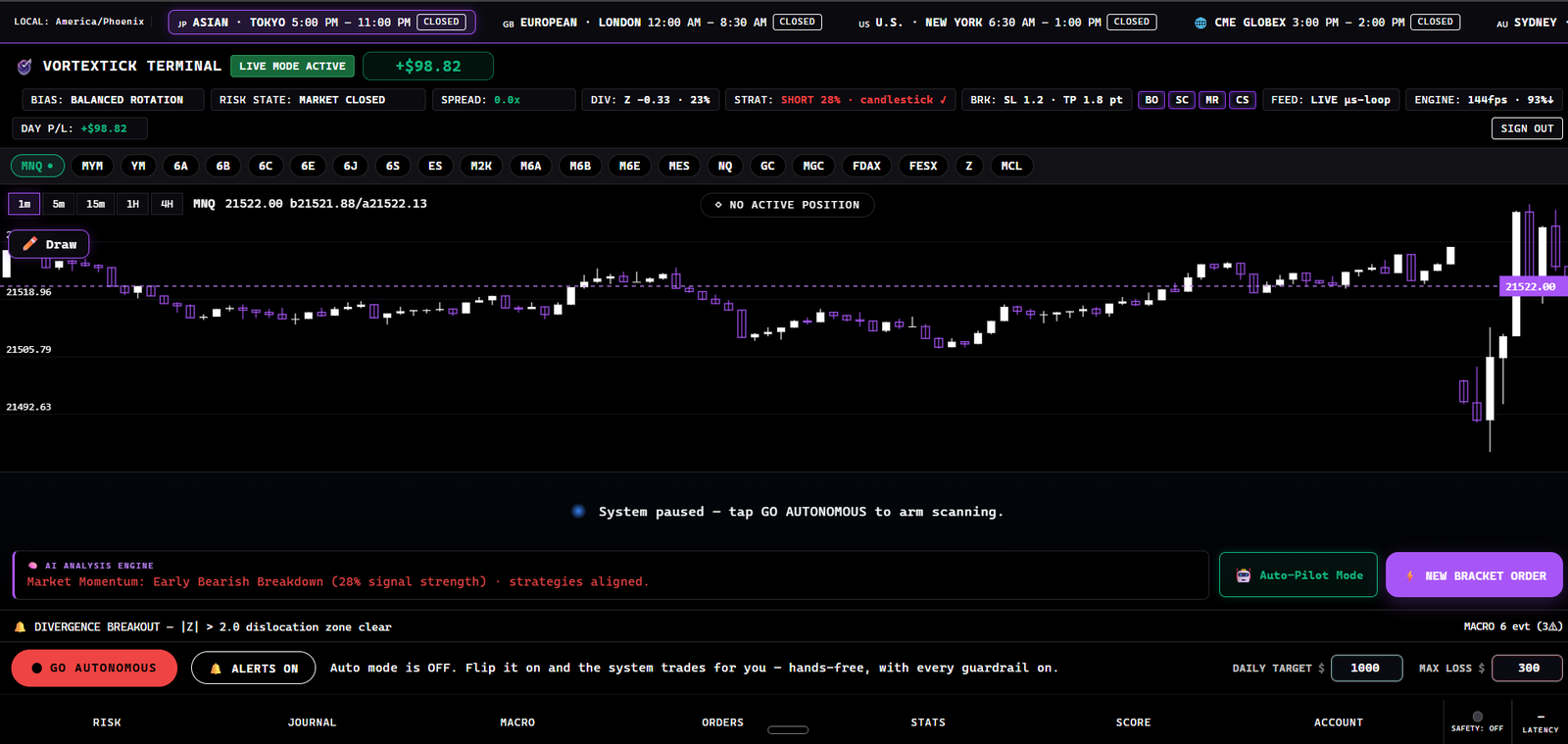Open the Draw tools button
The image size is (1568, 744).
49,244
